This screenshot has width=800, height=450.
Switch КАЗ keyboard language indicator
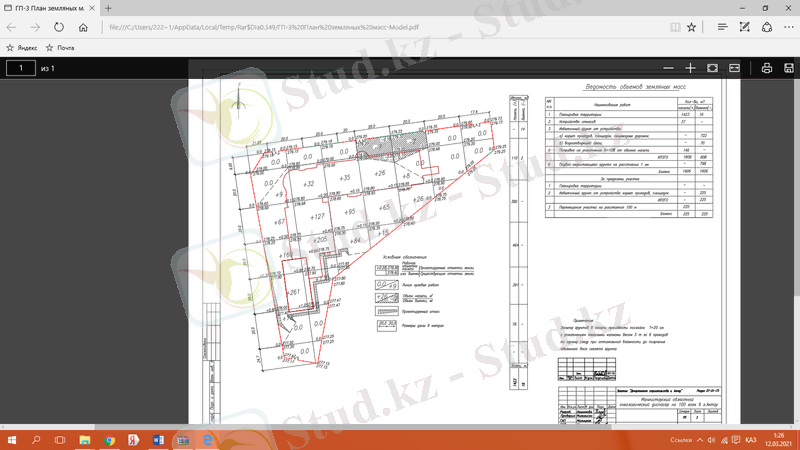[x=751, y=440]
